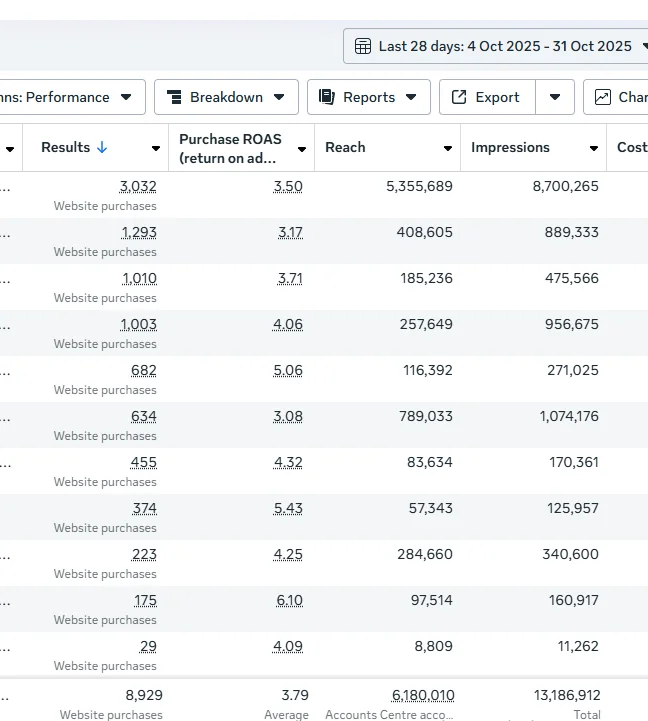The image size is (648, 721).
Task: Click the 29 results value
Action: pyautogui.click(x=148, y=646)
